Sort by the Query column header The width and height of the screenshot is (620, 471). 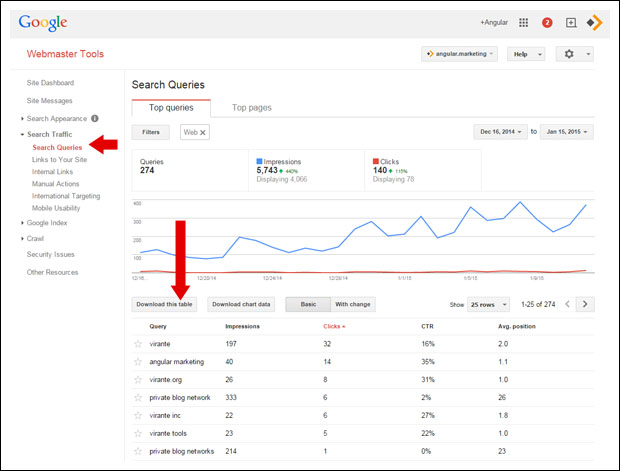158,326
